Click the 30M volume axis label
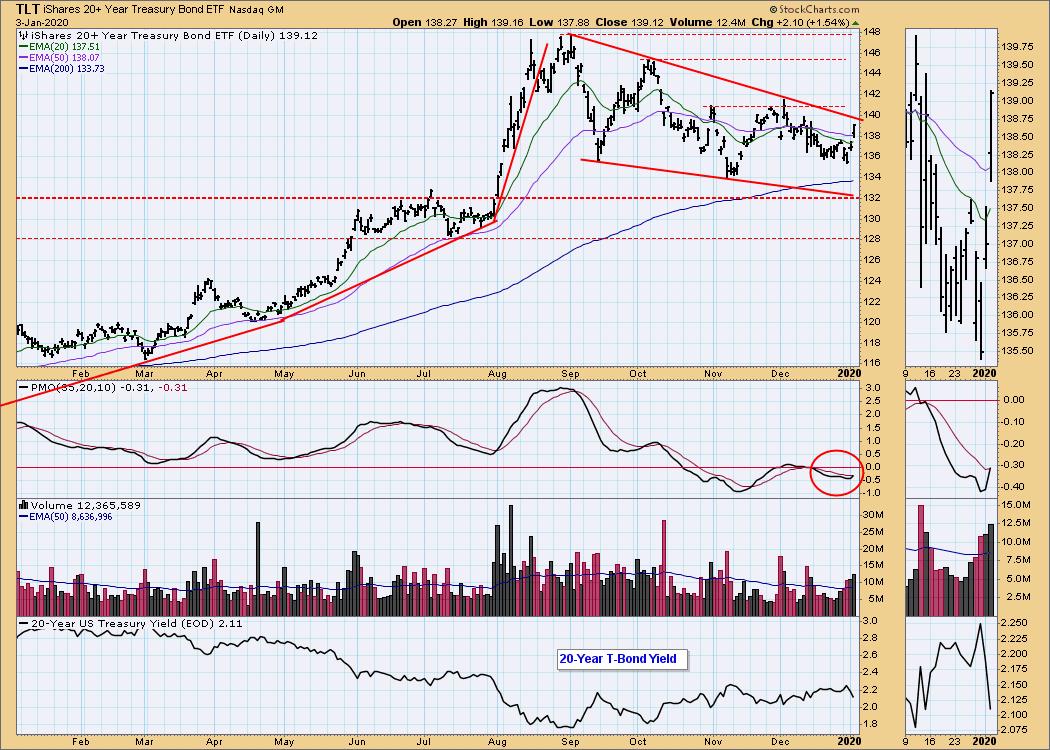The height and width of the screenshot is (750, 1050). (873, 515)
